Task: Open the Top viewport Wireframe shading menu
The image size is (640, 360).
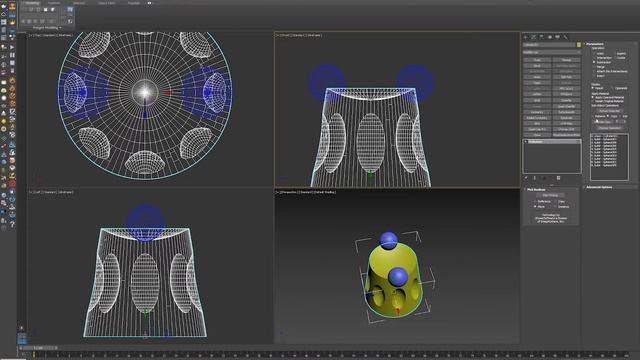Action: (x=65, y=36)
